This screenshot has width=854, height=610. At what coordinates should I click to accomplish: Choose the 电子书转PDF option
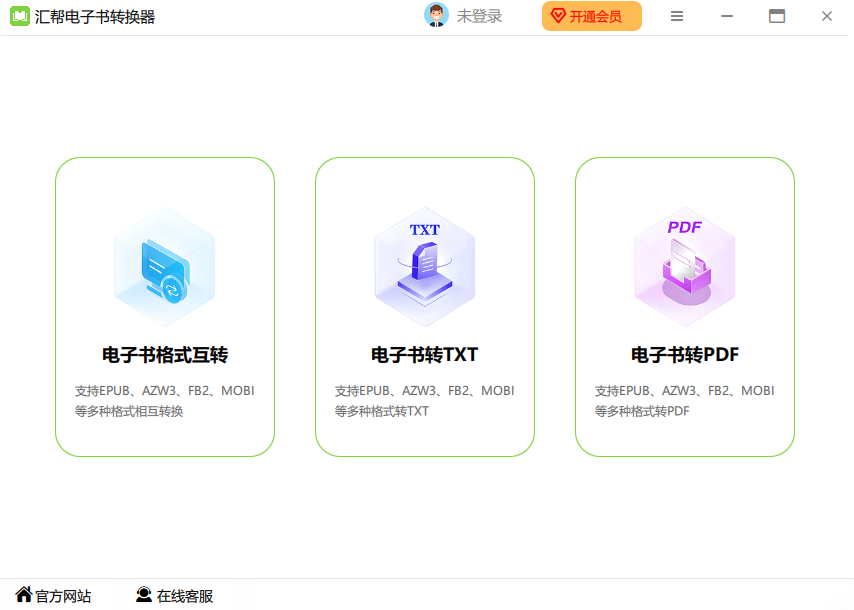[x=684, y=355]
